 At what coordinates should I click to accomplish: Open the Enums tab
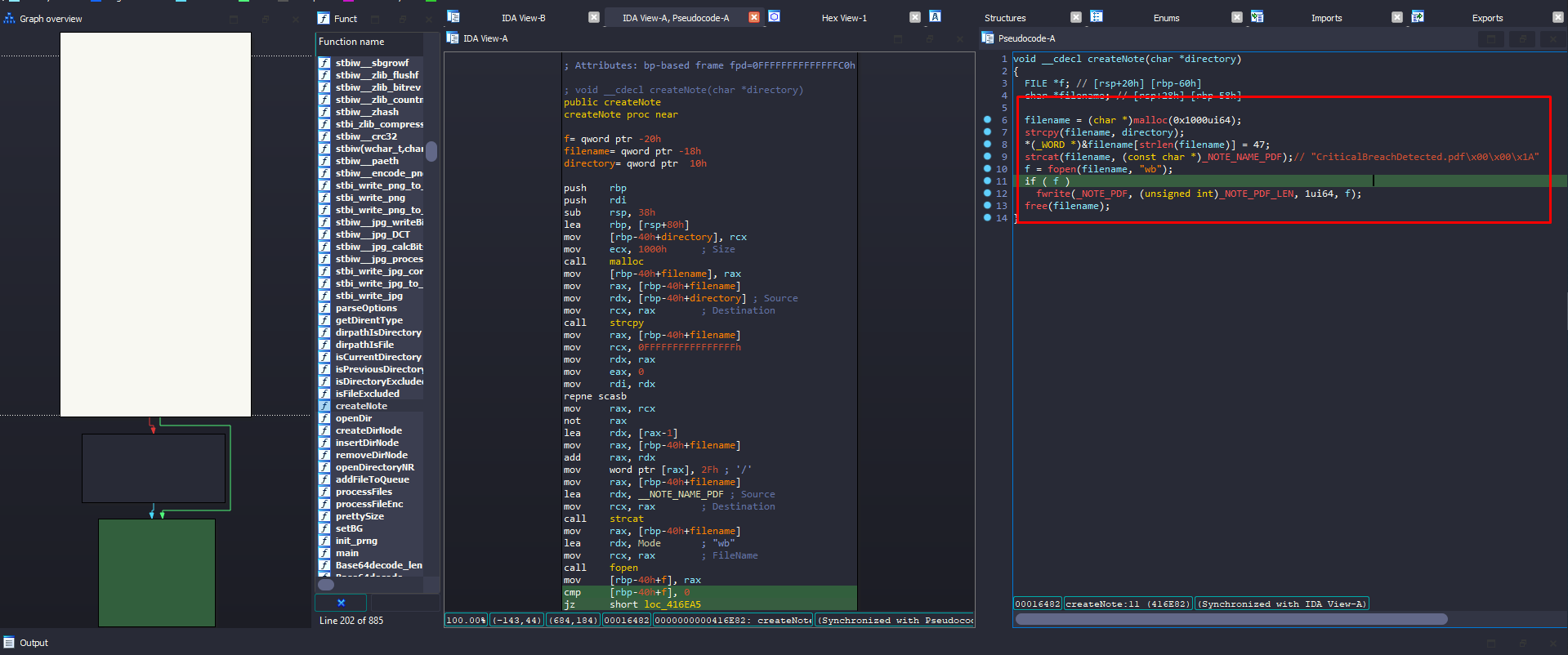tap(1166, 18)
